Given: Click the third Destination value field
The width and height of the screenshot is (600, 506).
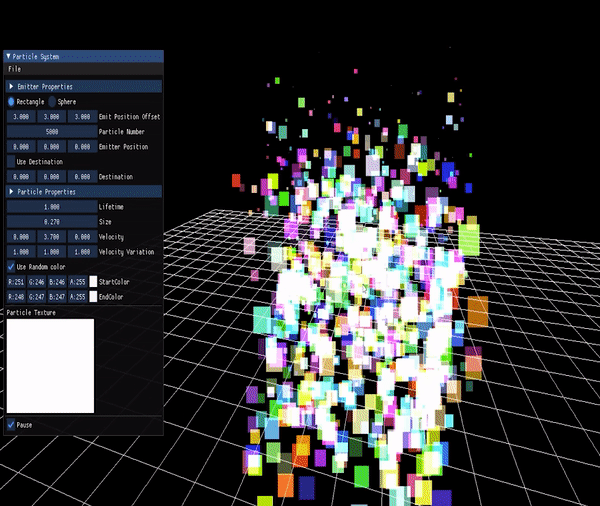Looking at the screenshot, I should (82, 177).
